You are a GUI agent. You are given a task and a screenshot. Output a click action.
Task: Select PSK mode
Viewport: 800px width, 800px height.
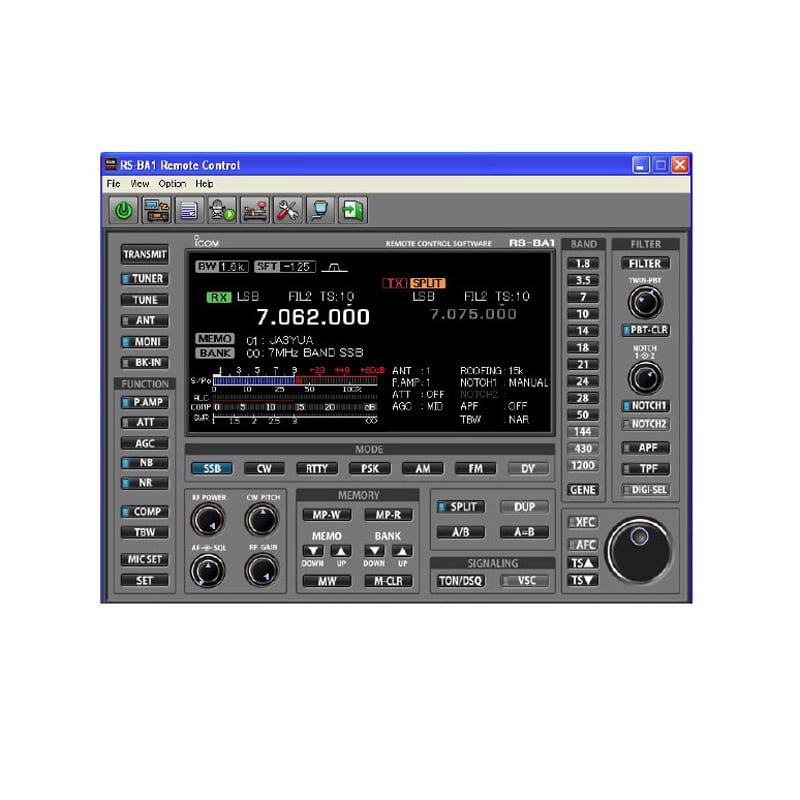pyautogui.click(x=370, y=468)
